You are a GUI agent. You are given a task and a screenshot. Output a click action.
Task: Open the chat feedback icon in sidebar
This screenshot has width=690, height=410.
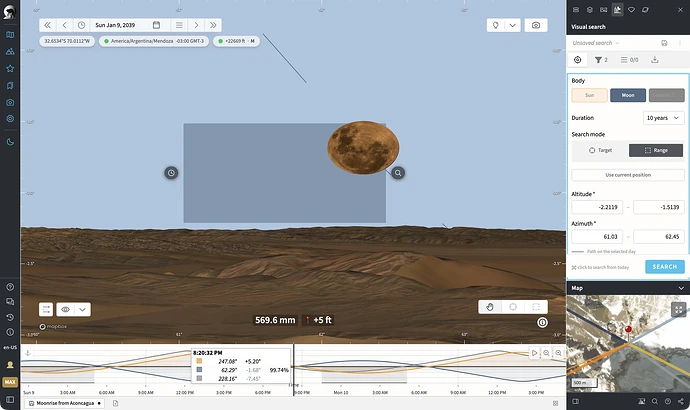pos(10,302)
